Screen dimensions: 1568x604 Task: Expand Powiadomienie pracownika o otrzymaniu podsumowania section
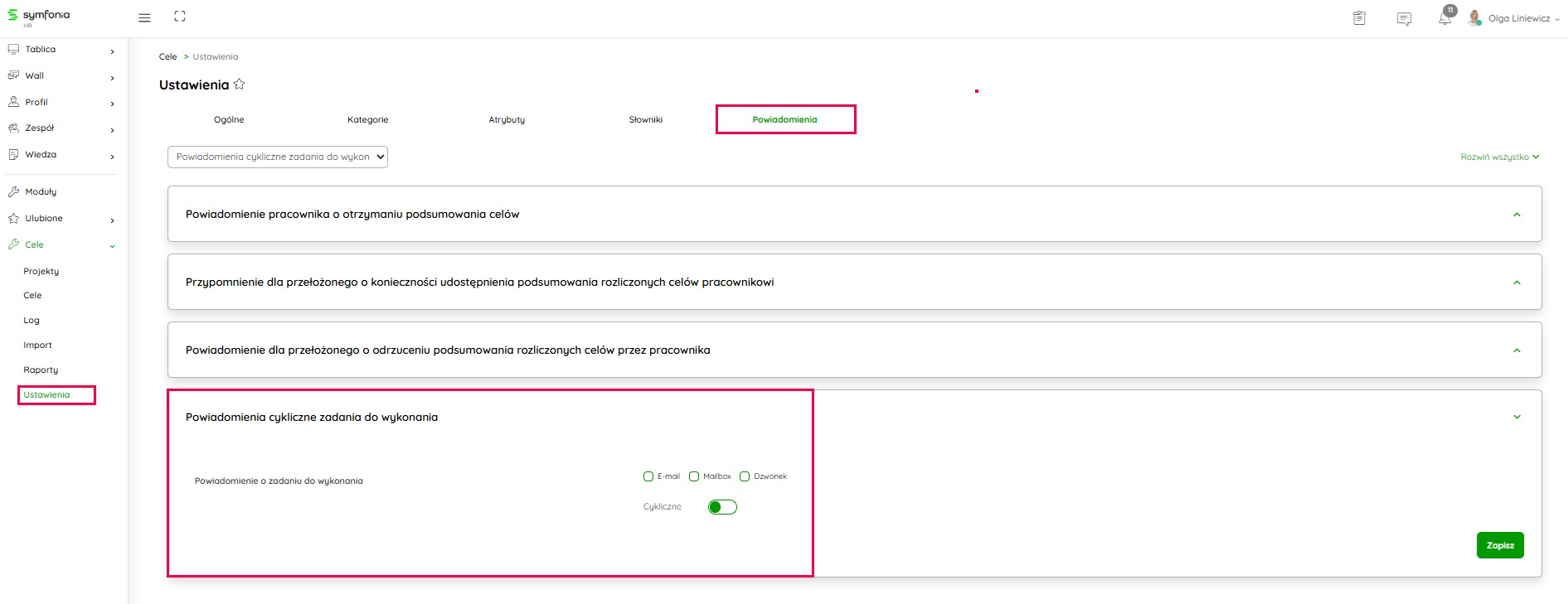(1517, 215)
